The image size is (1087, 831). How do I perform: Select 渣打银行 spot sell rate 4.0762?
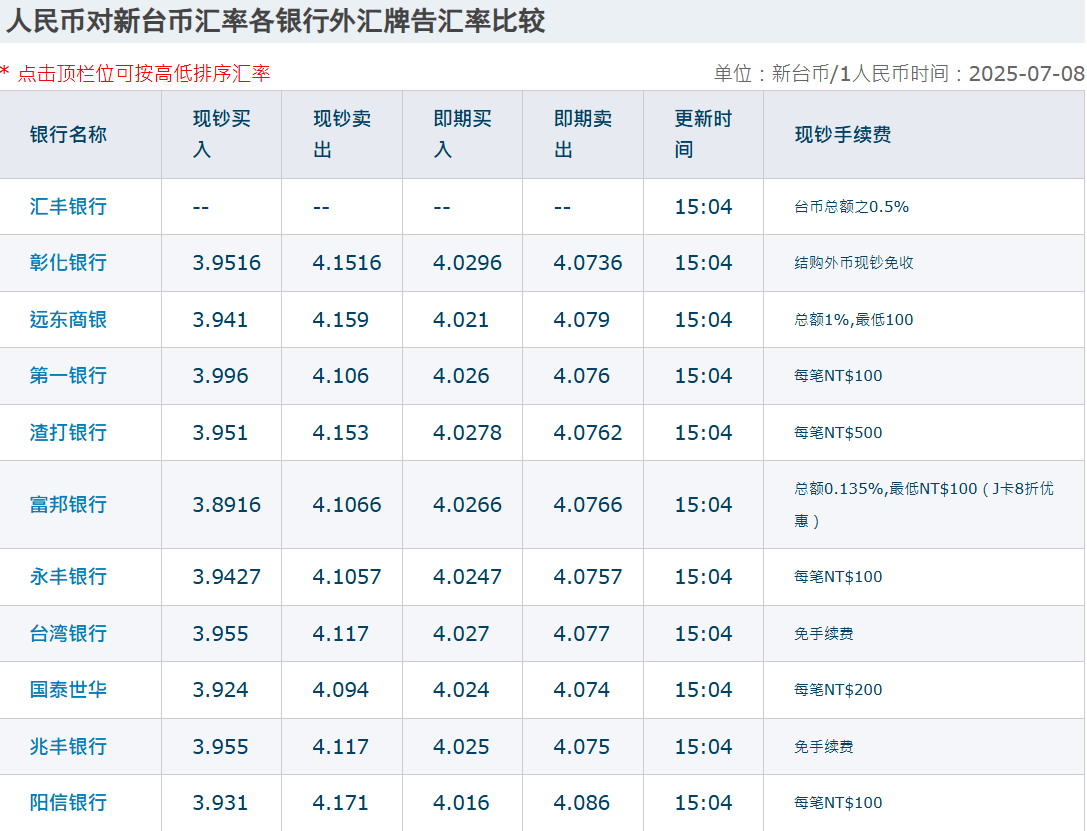tap(588, 432)
